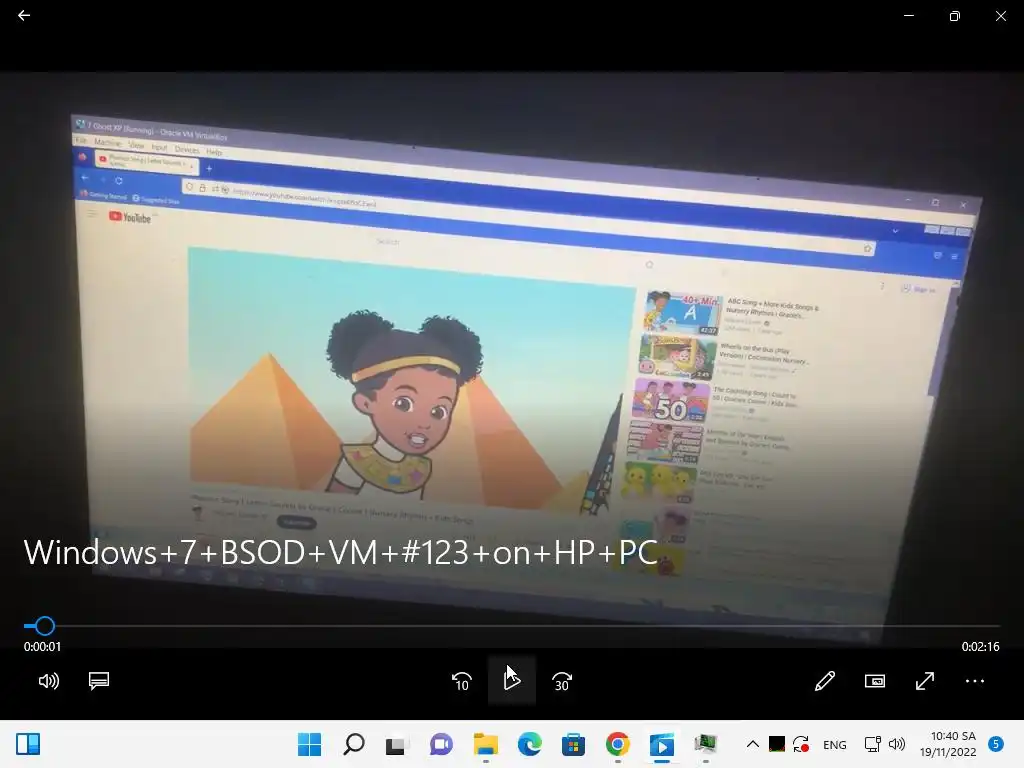Screen dimensions: 1024x768
Task: Click the 0:02:16 duration label
Action: coord(980,647)
